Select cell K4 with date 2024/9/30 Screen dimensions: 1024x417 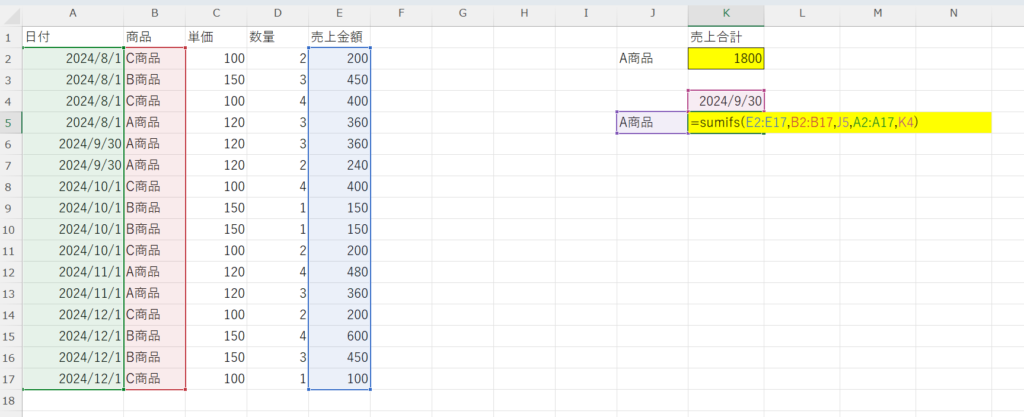pyautogui.click(x=726, y=101)
